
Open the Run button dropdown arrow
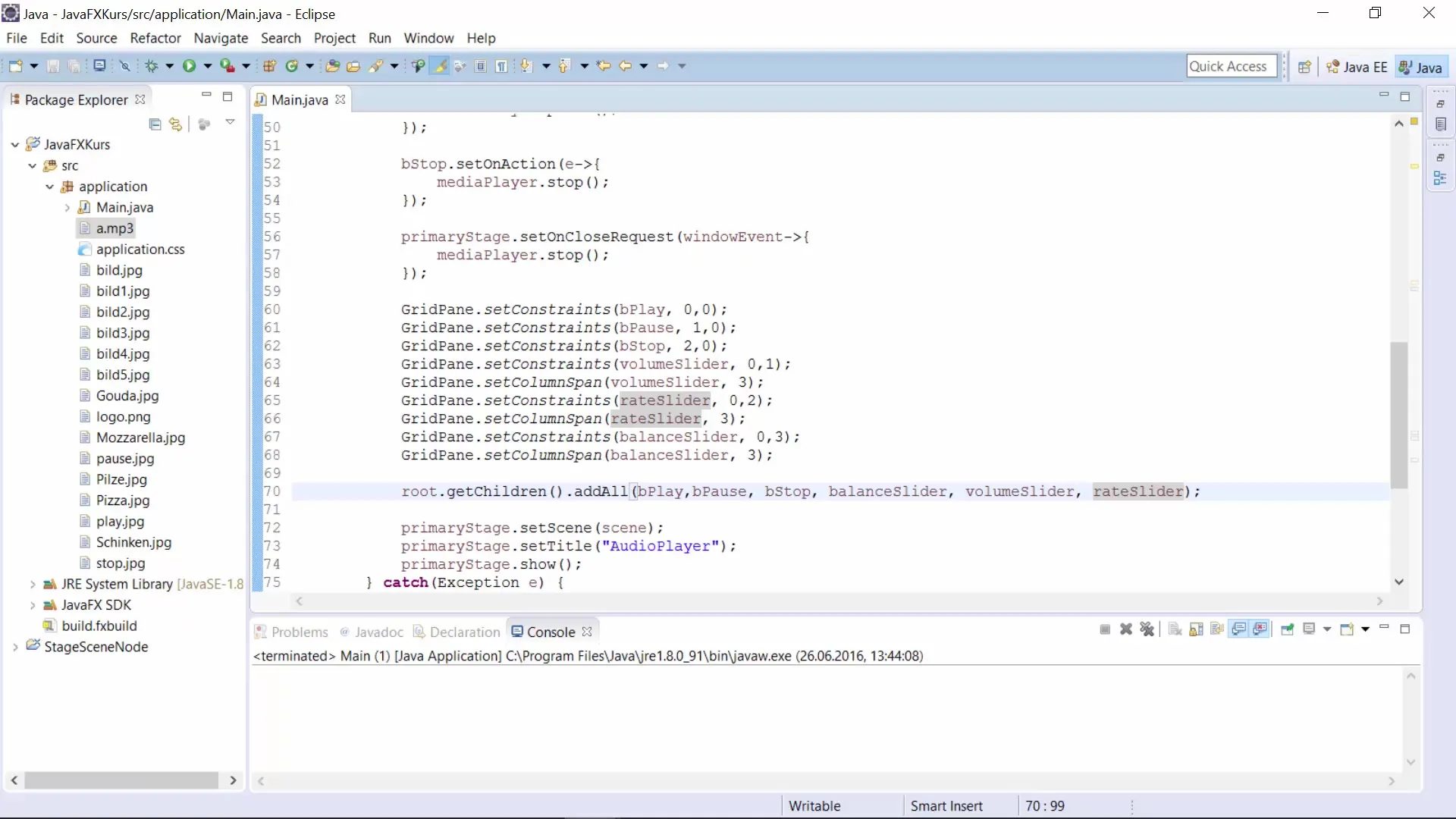(207, 66)
